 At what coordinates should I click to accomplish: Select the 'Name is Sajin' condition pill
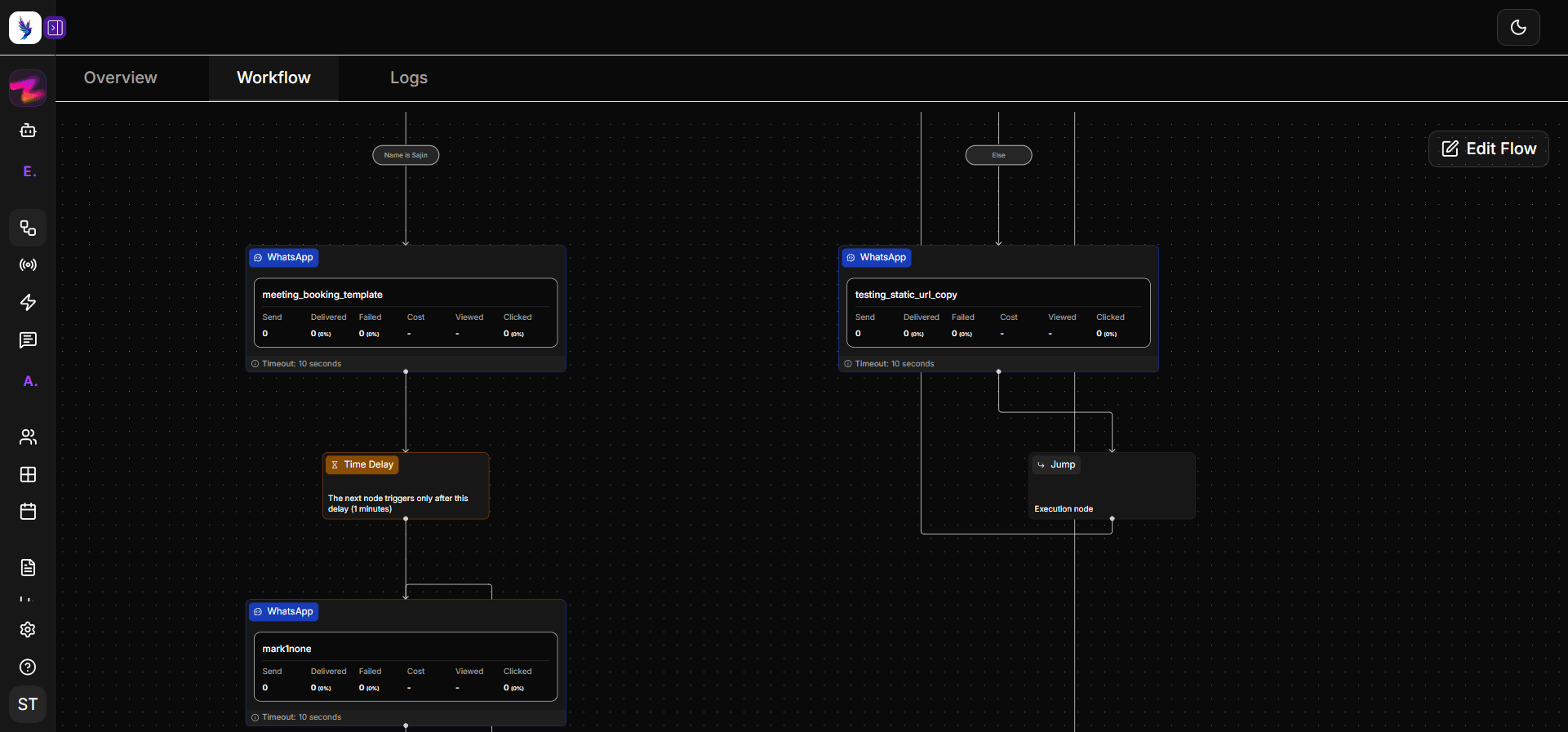pyautogui.click(x=406, y=155)
